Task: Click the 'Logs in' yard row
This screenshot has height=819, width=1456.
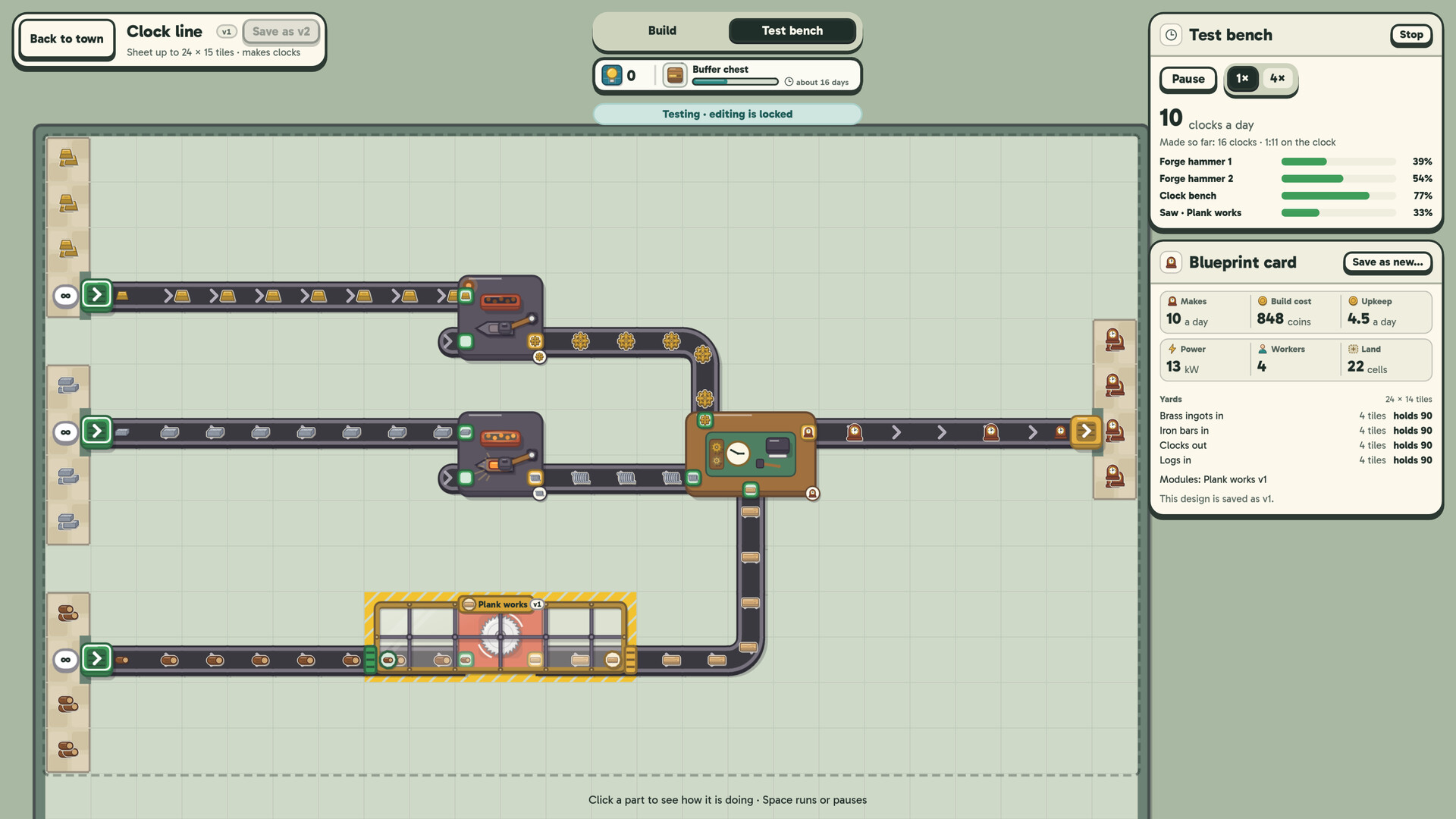Action: pyautogui.click(x=1295, y=460)
